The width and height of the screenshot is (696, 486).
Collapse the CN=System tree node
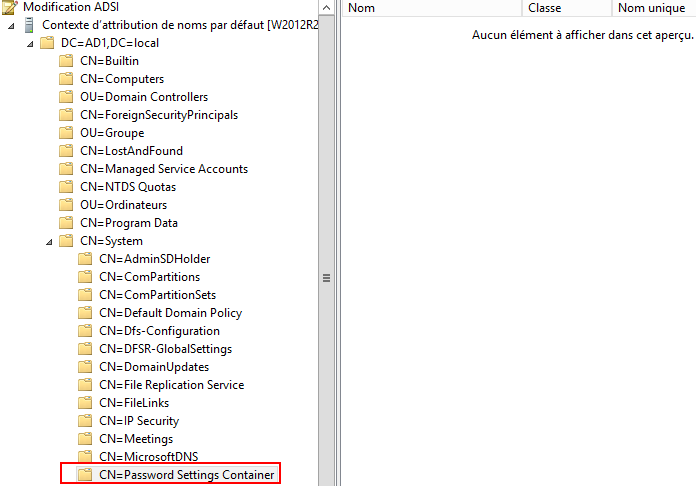pyautogui.click(x=49, y=241)
